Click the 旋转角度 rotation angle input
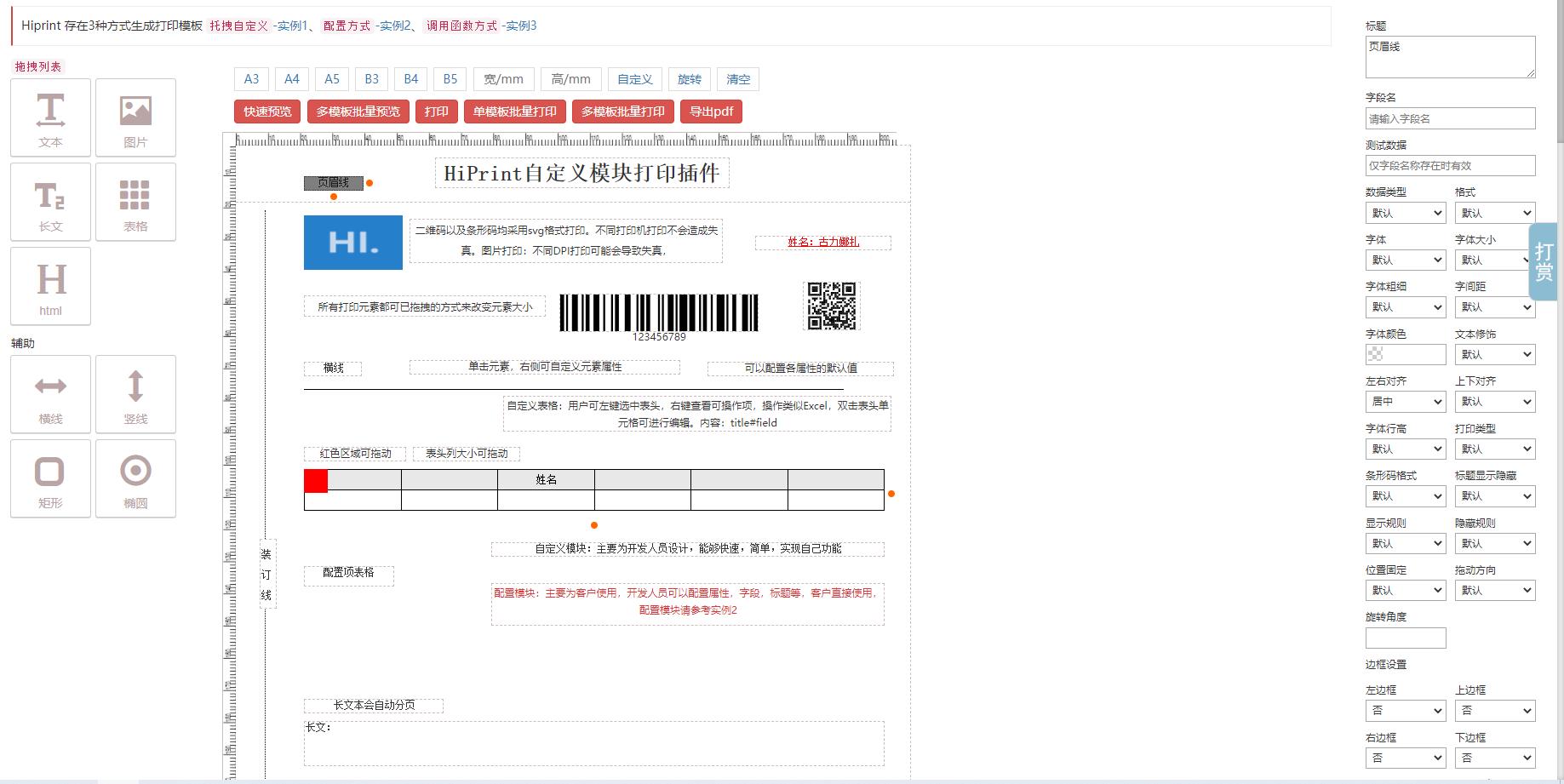The image size is (1564, 784). 1406,638
